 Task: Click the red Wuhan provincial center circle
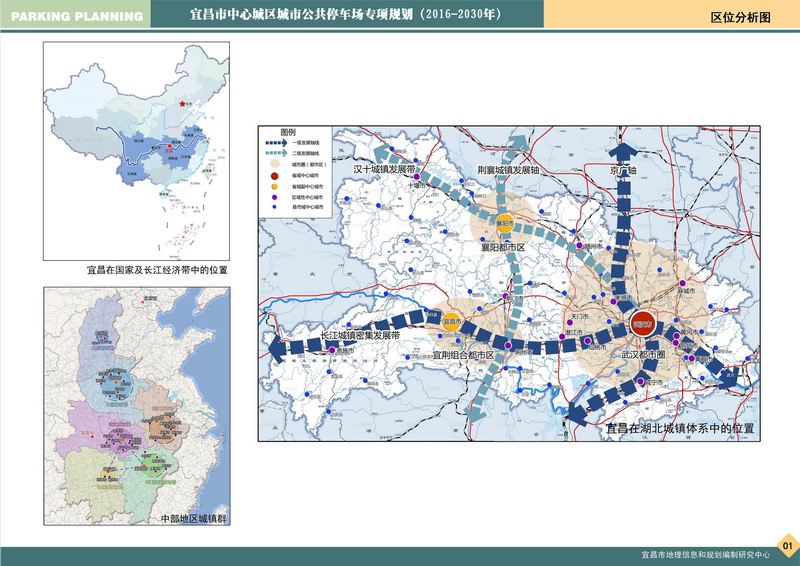641,325
